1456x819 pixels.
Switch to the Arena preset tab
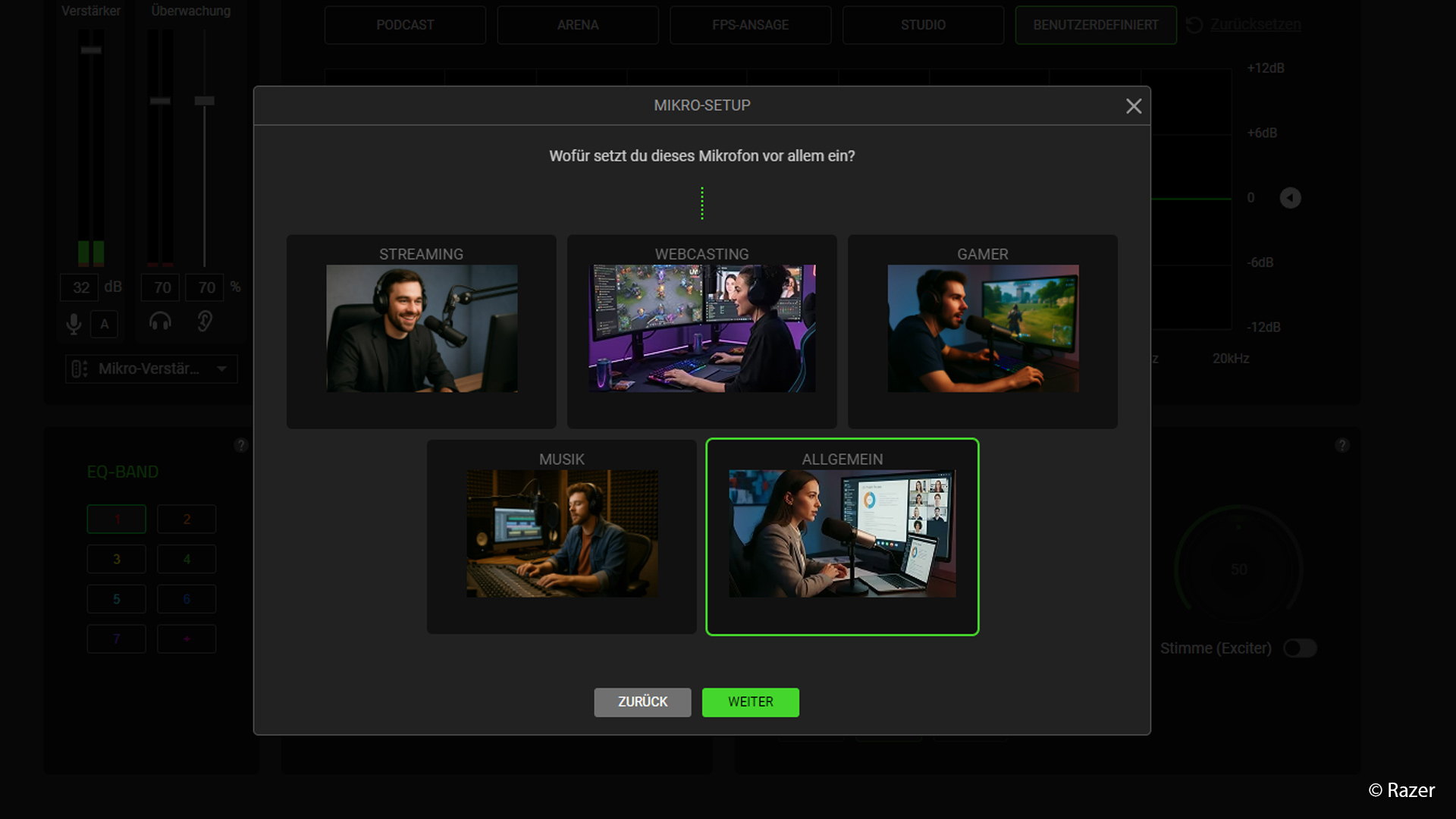coord(578,25)
